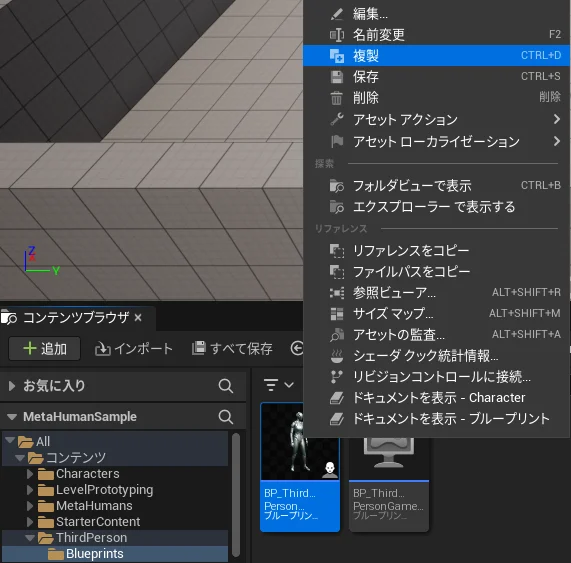Click the rename icon beside 名前変更
This screenshot has height=563, width=571.
336,35
